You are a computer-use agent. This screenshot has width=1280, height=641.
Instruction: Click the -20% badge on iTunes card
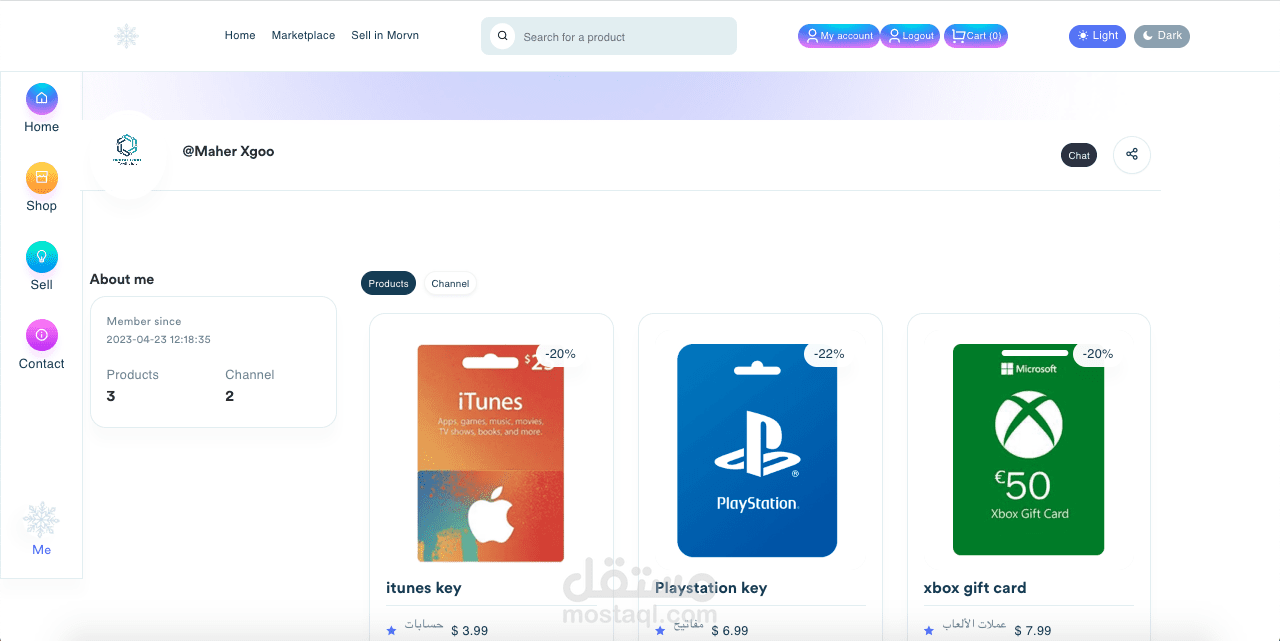click(x=560, y=354)
